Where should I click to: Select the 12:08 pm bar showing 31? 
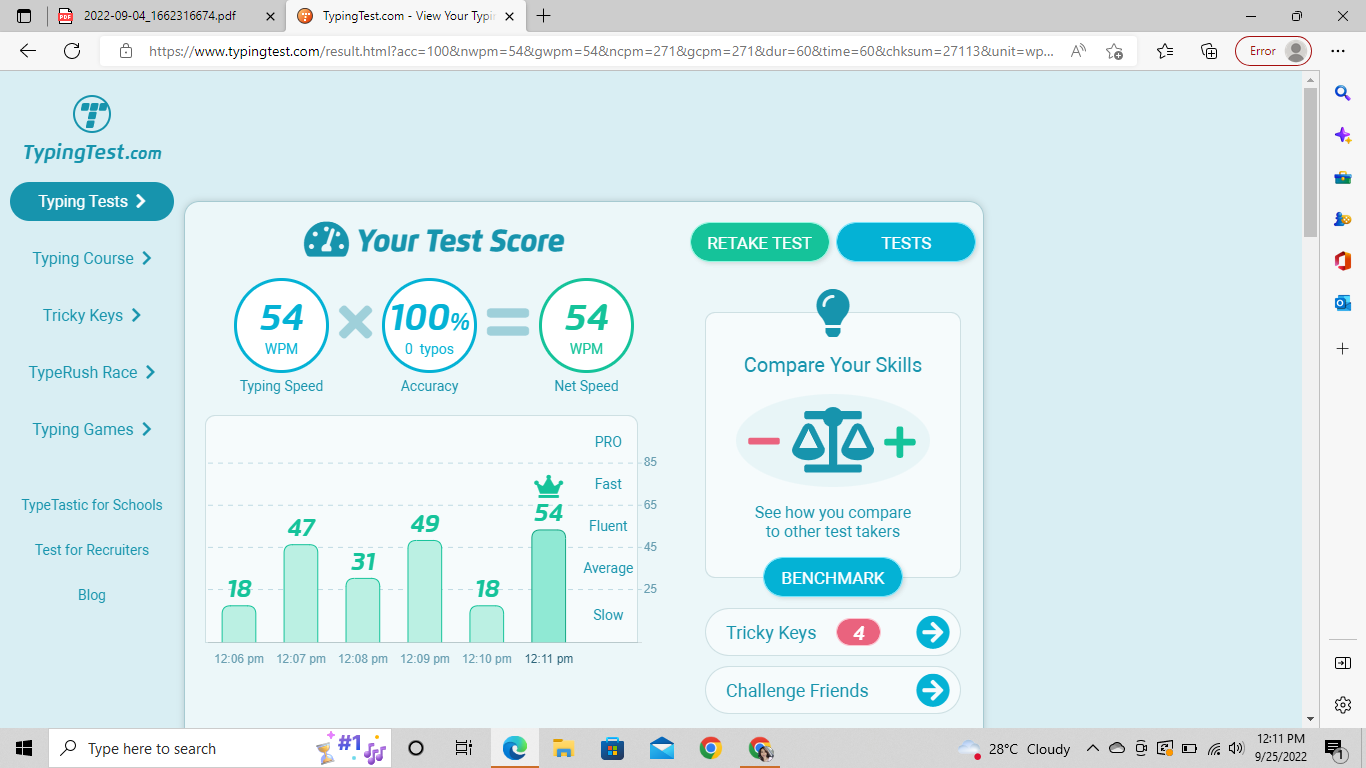tap(363, 610)
